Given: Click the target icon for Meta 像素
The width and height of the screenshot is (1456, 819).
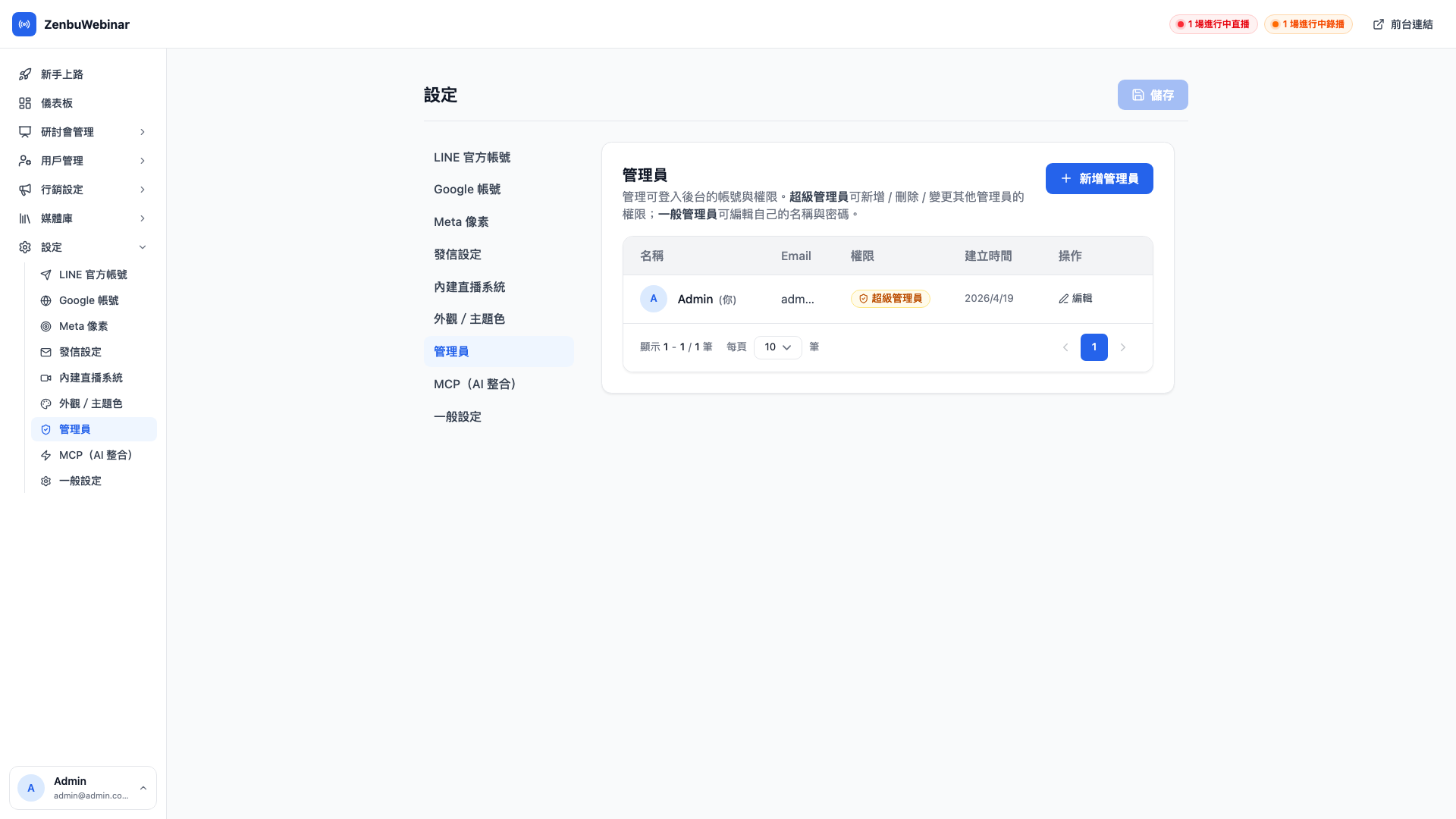Looking at the screenshot, I should click(46, 326).
